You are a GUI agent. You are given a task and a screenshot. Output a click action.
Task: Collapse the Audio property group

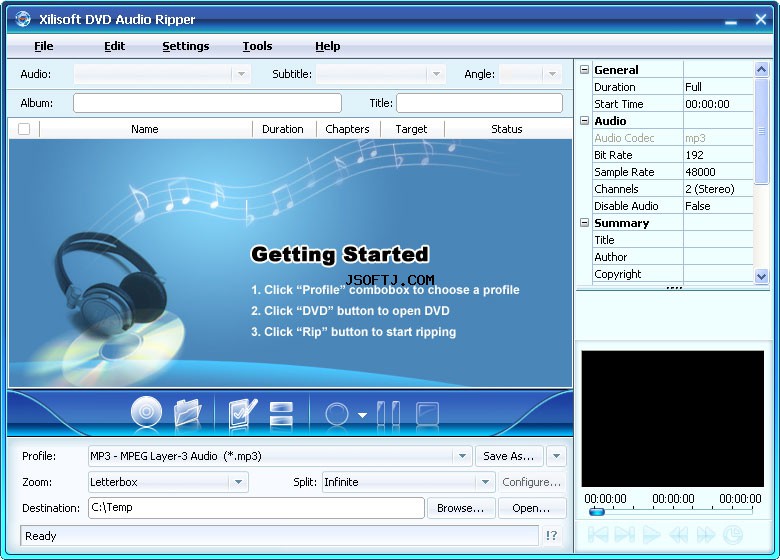pos(585,121)
